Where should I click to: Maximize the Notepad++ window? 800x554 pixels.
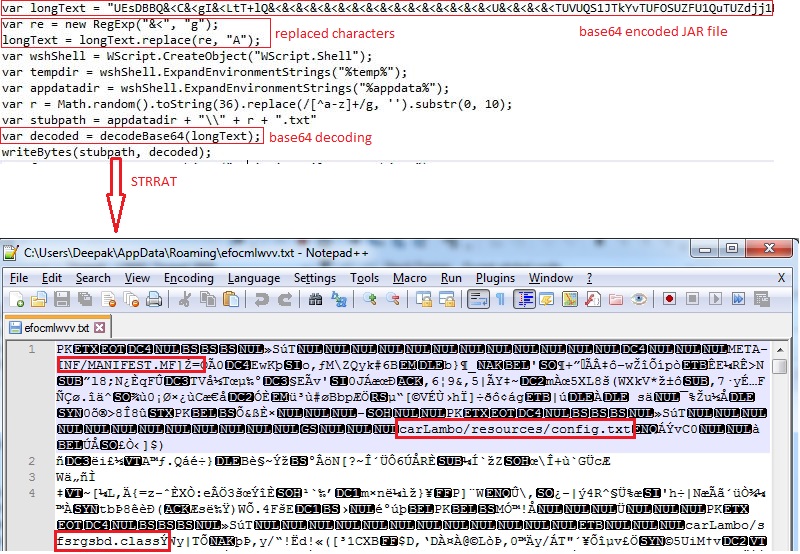732,249
